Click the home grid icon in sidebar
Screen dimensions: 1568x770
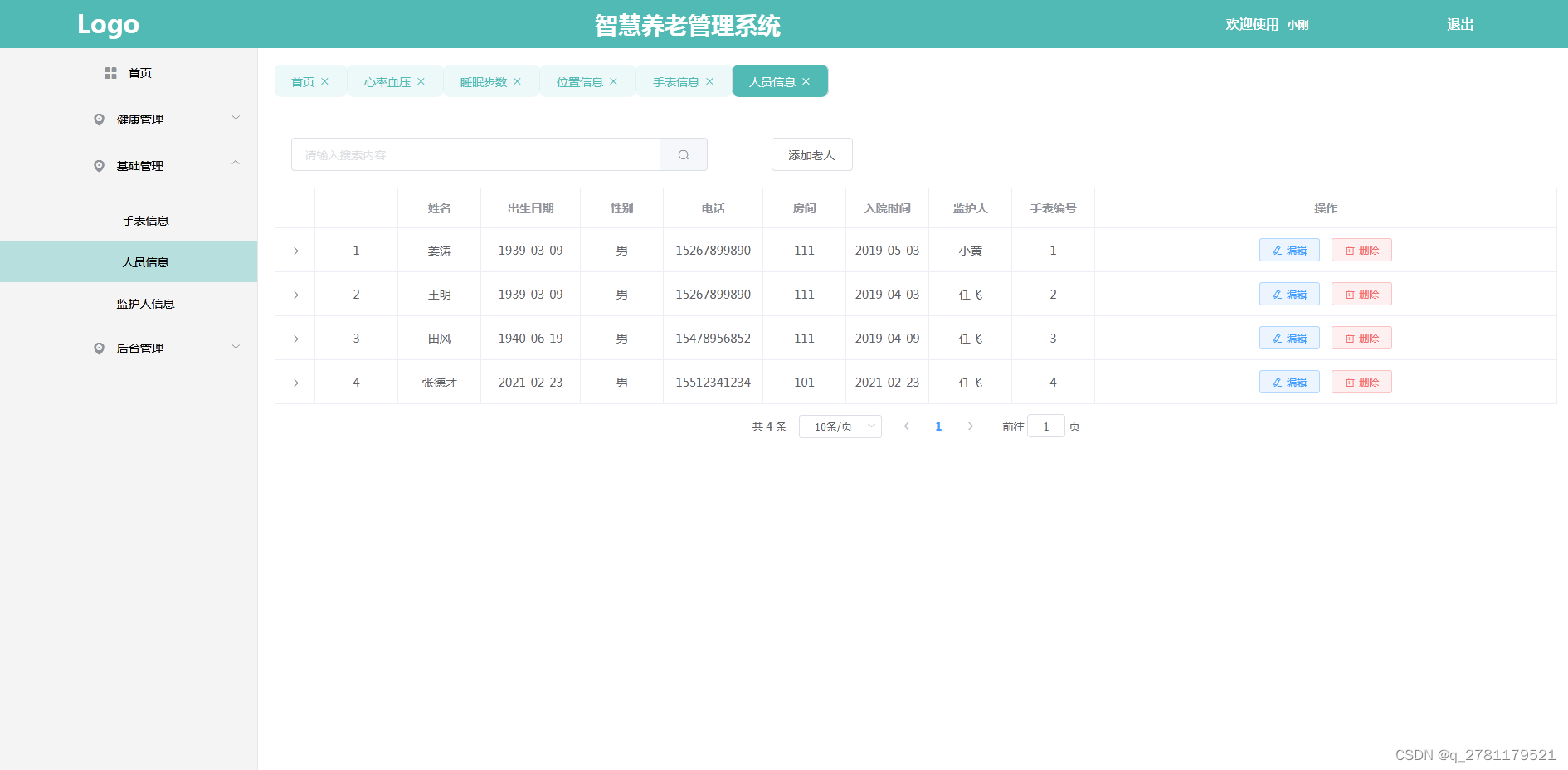click(x=110, y=73)
